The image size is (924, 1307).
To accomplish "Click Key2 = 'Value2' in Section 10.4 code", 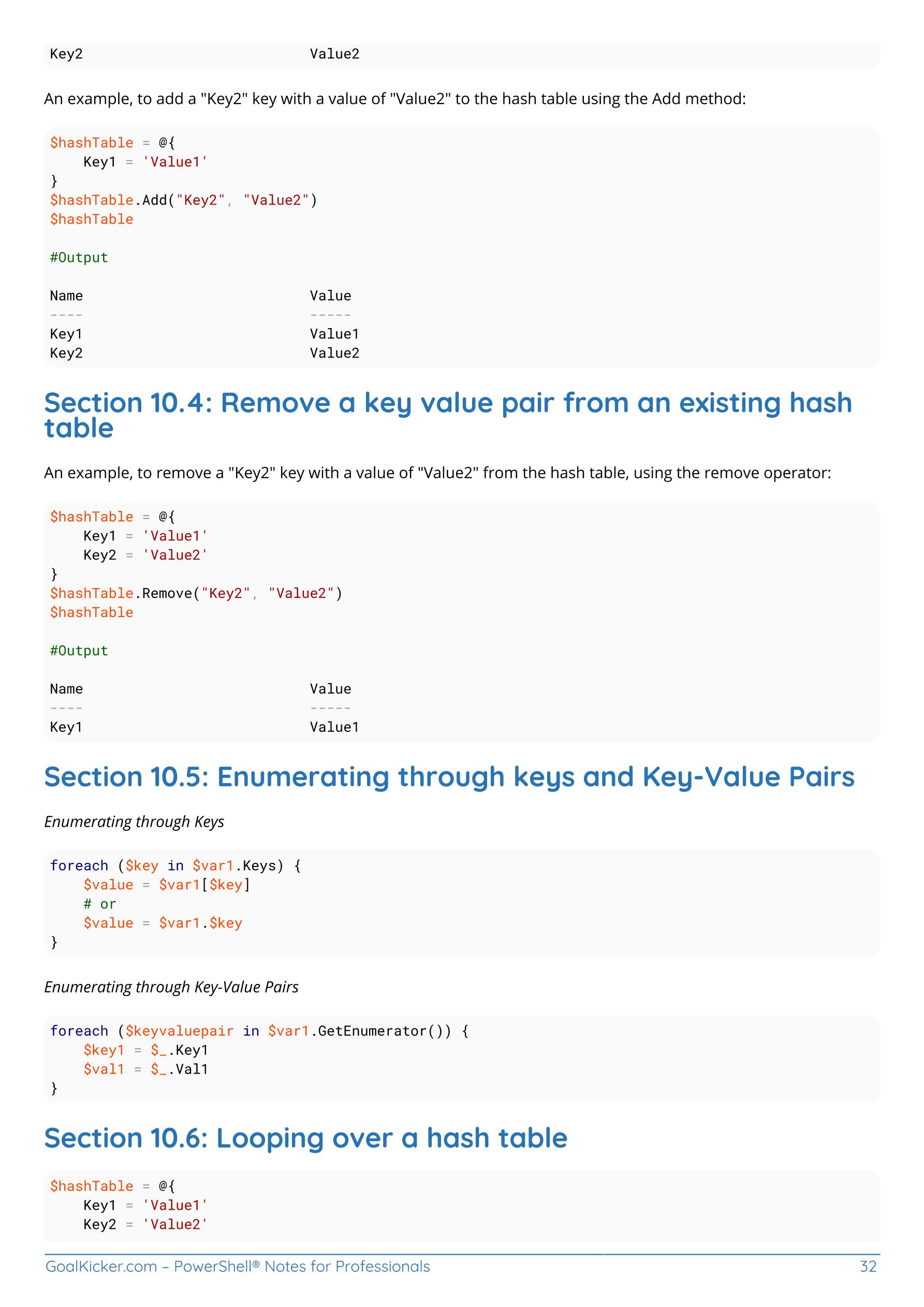I will [x=146, y=555].
